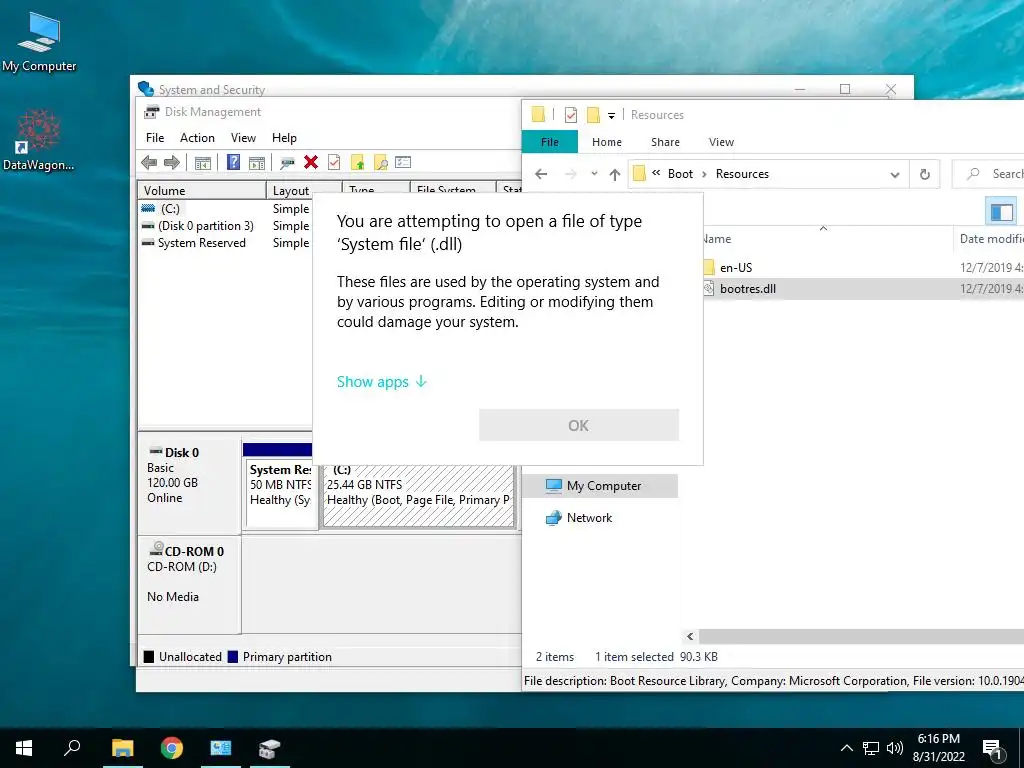1024x768 pixels.
Task: Click the Properties checkmark icon in Disk Management toolbar
Action: pyautogui.click(x=334, y=162)
